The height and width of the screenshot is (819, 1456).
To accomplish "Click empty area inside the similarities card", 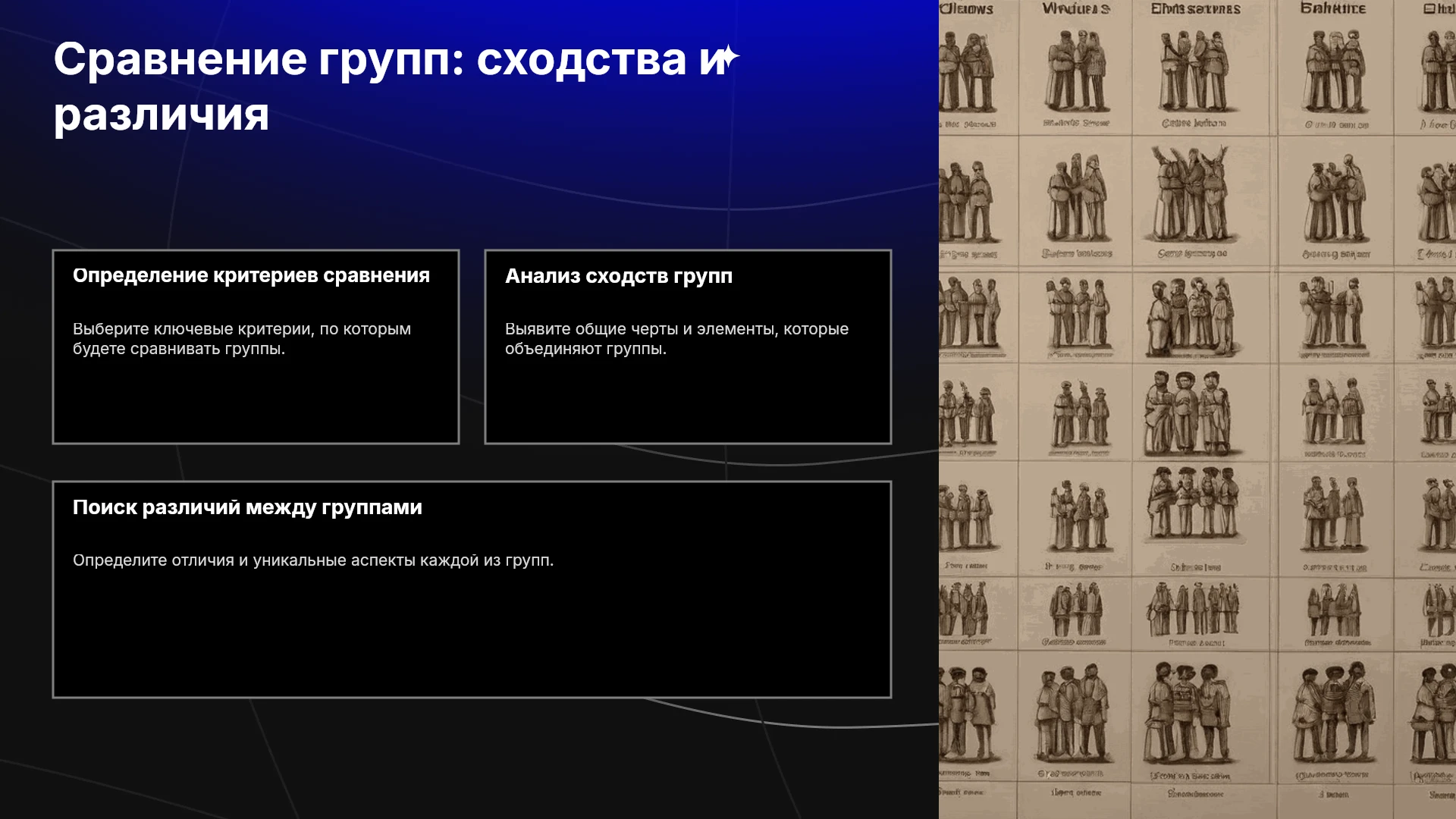I will click(688, 402).
